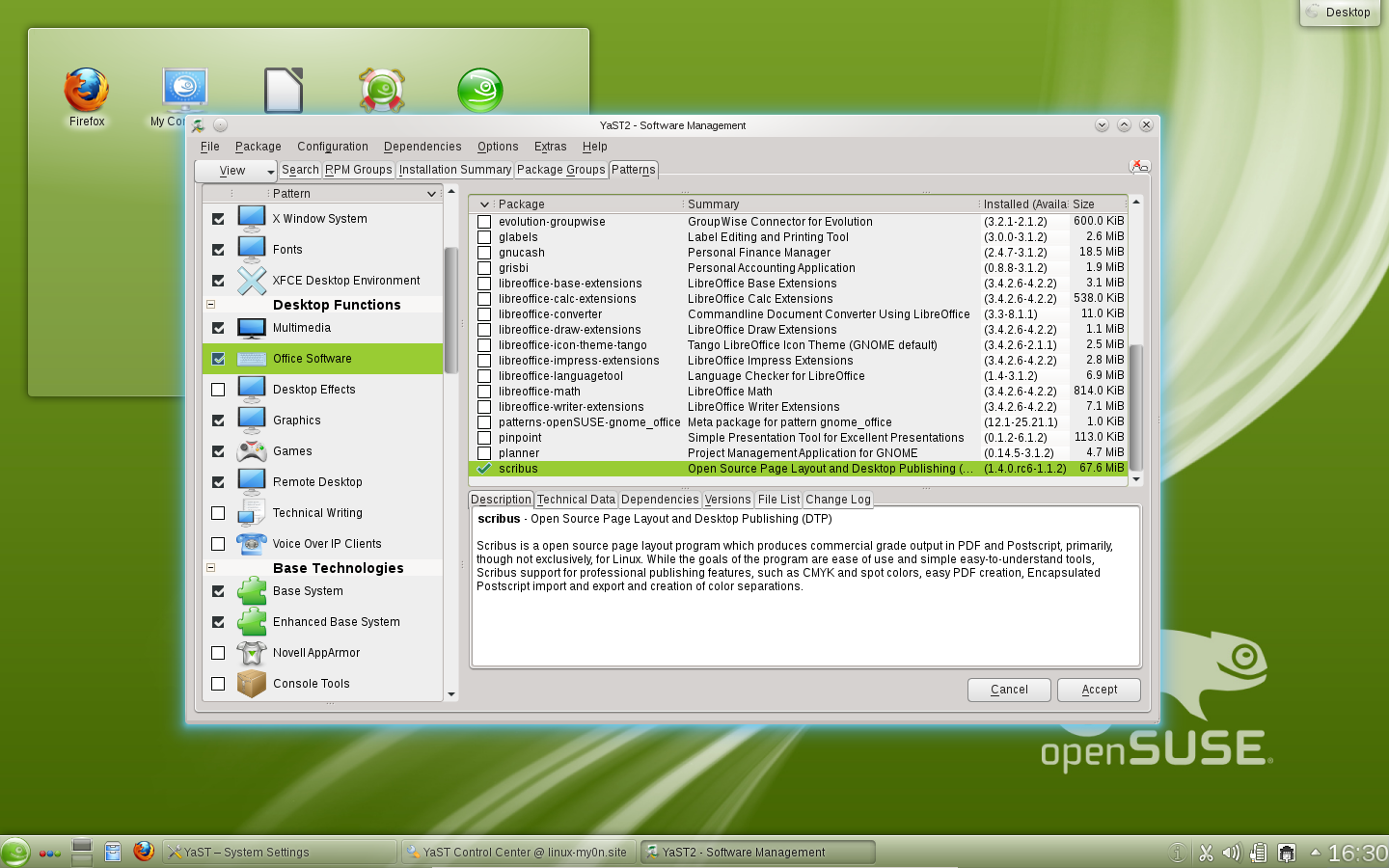Open the green openSUSE desktop icon
Viewport: 1389px width, 868px height.
point(480,90)
